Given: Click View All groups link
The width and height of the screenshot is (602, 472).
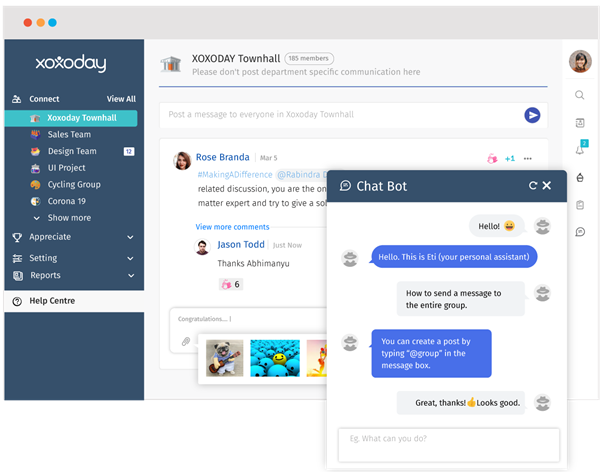Looking at the screenshot, I should click(x=121, y=99).
